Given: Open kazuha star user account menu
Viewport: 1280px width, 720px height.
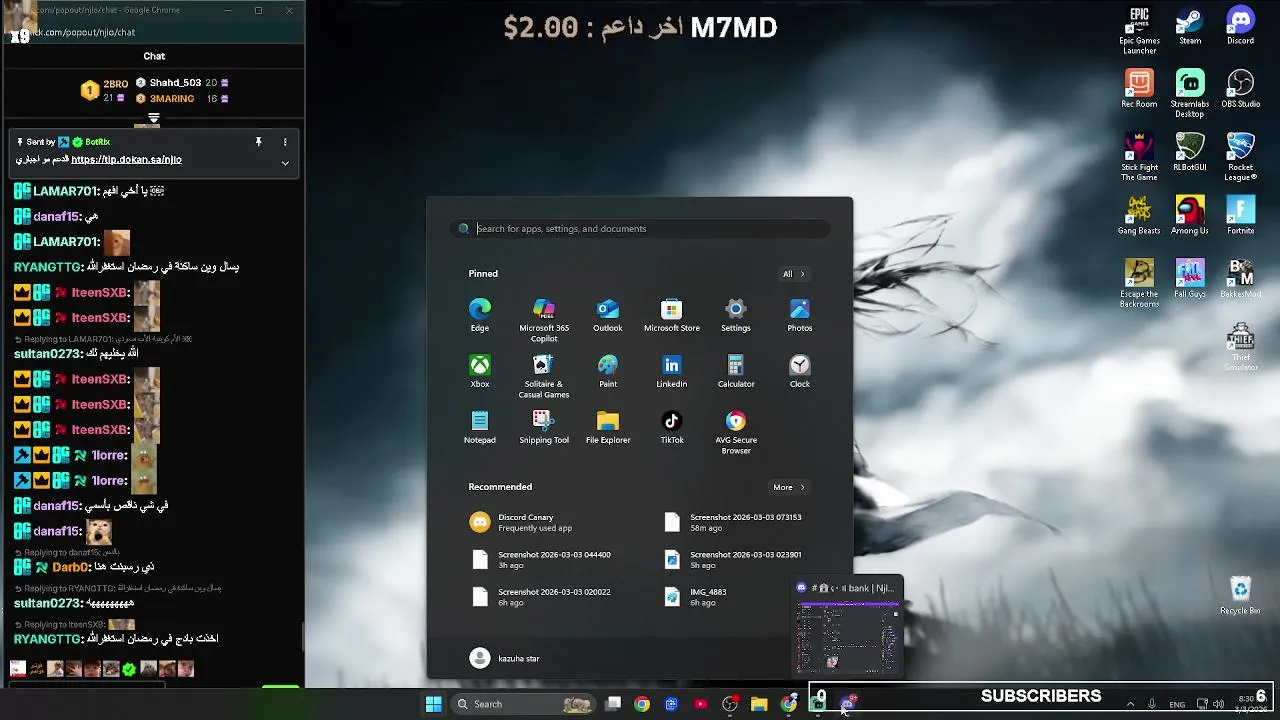Looking at the screenshot, I should (x=505, y=658).
